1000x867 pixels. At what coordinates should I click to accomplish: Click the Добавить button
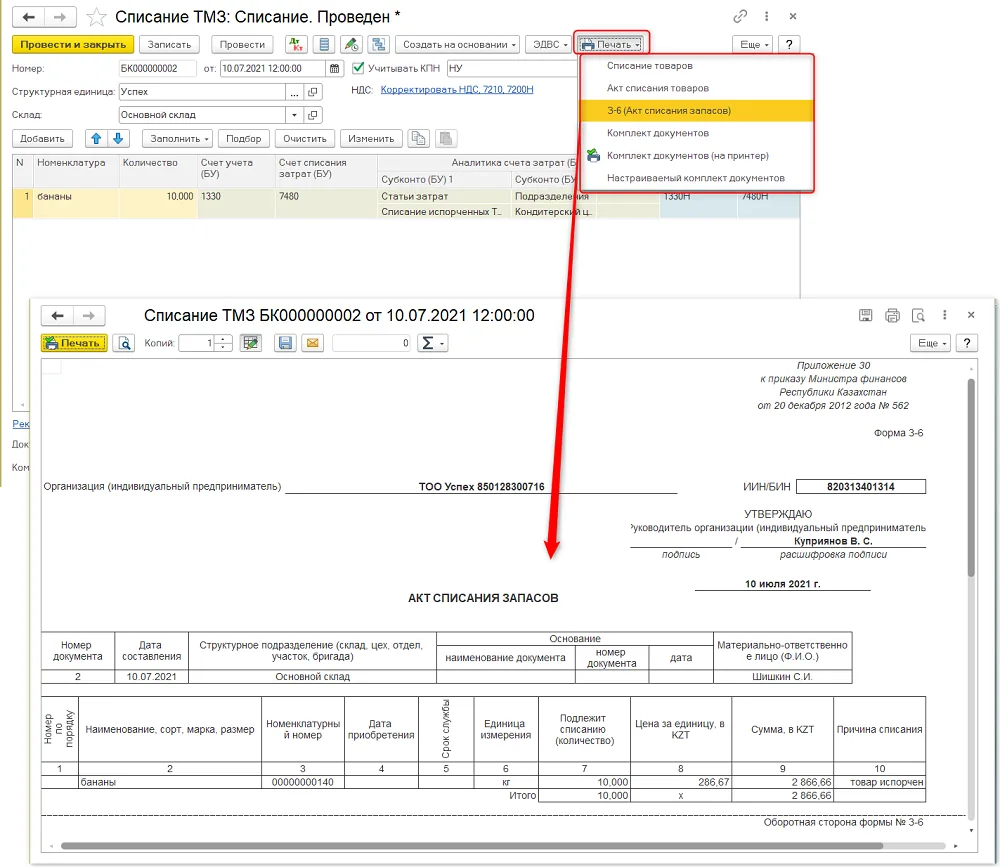click(42, 138)
